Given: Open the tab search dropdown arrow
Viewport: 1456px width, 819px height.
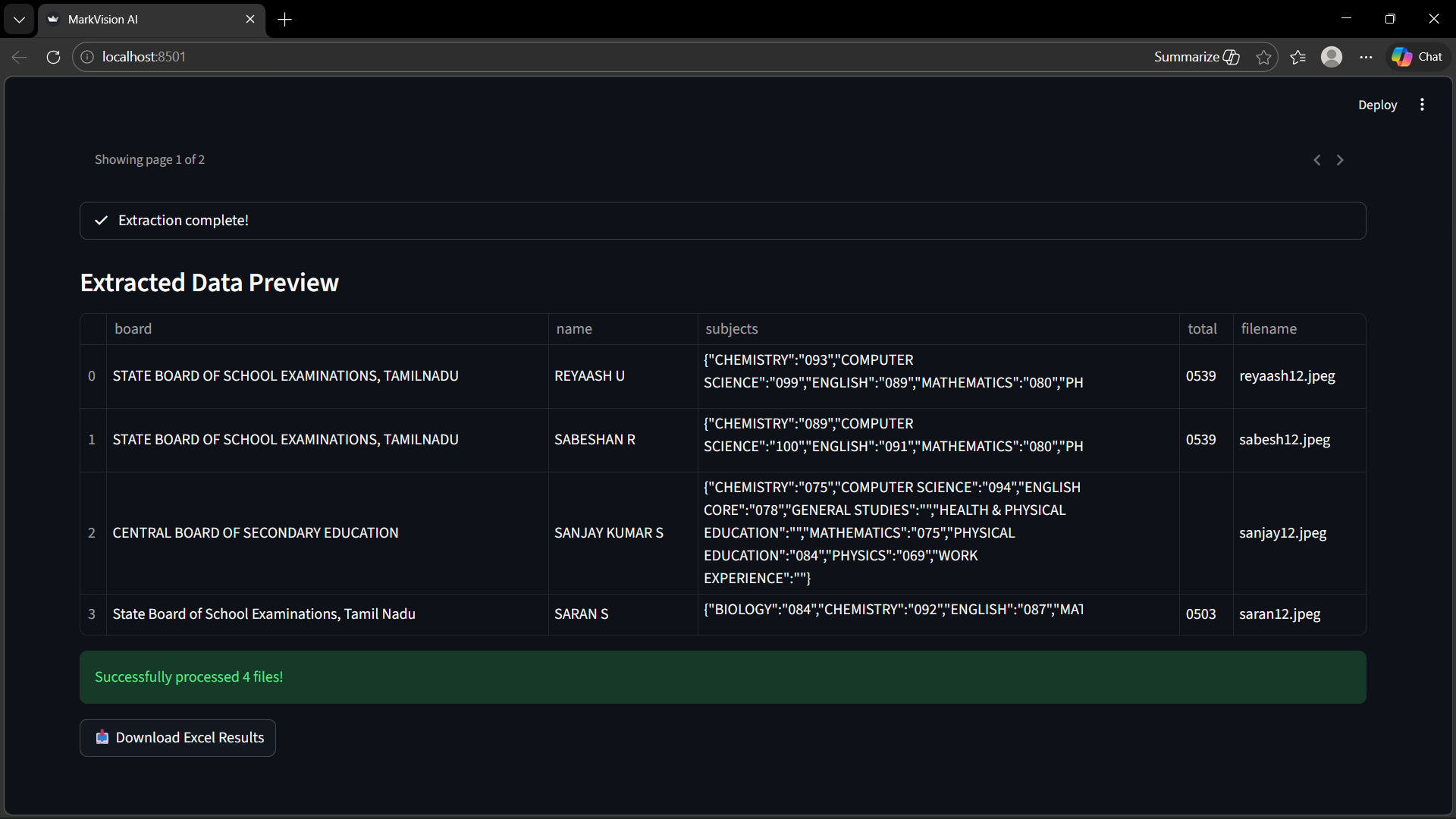Looking at the screenshot, I should click(19, 20).
